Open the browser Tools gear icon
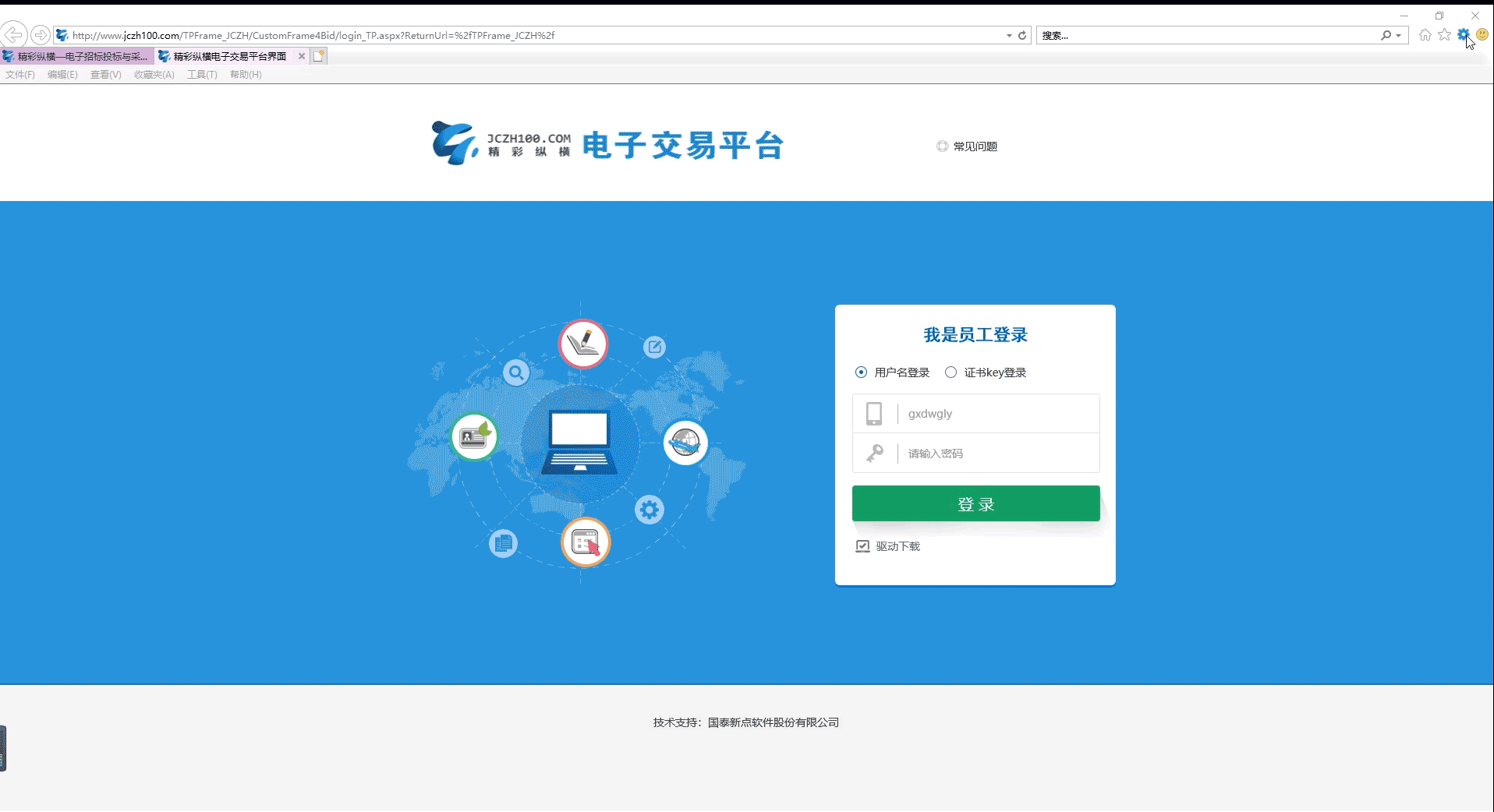 [x=1464, y=35]
